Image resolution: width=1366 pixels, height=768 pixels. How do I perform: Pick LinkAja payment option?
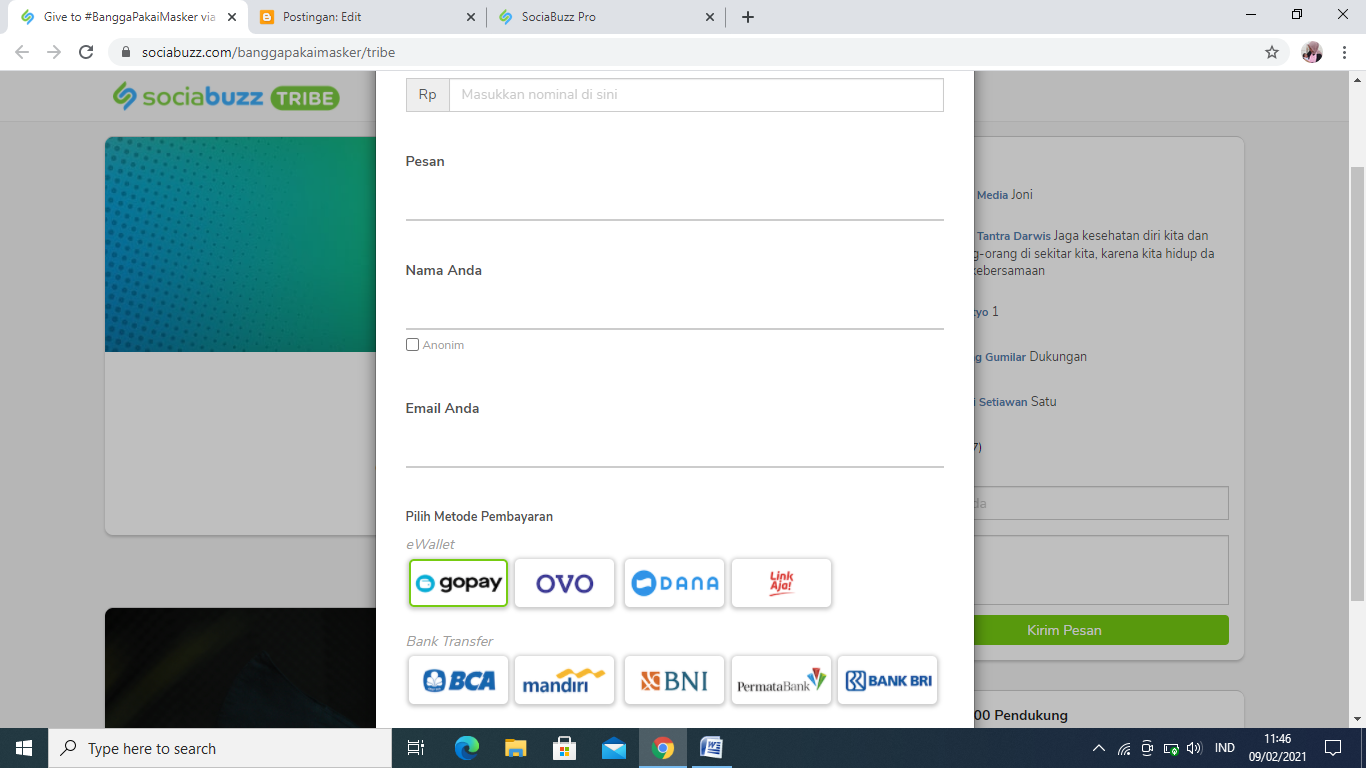tap(781, 583)
